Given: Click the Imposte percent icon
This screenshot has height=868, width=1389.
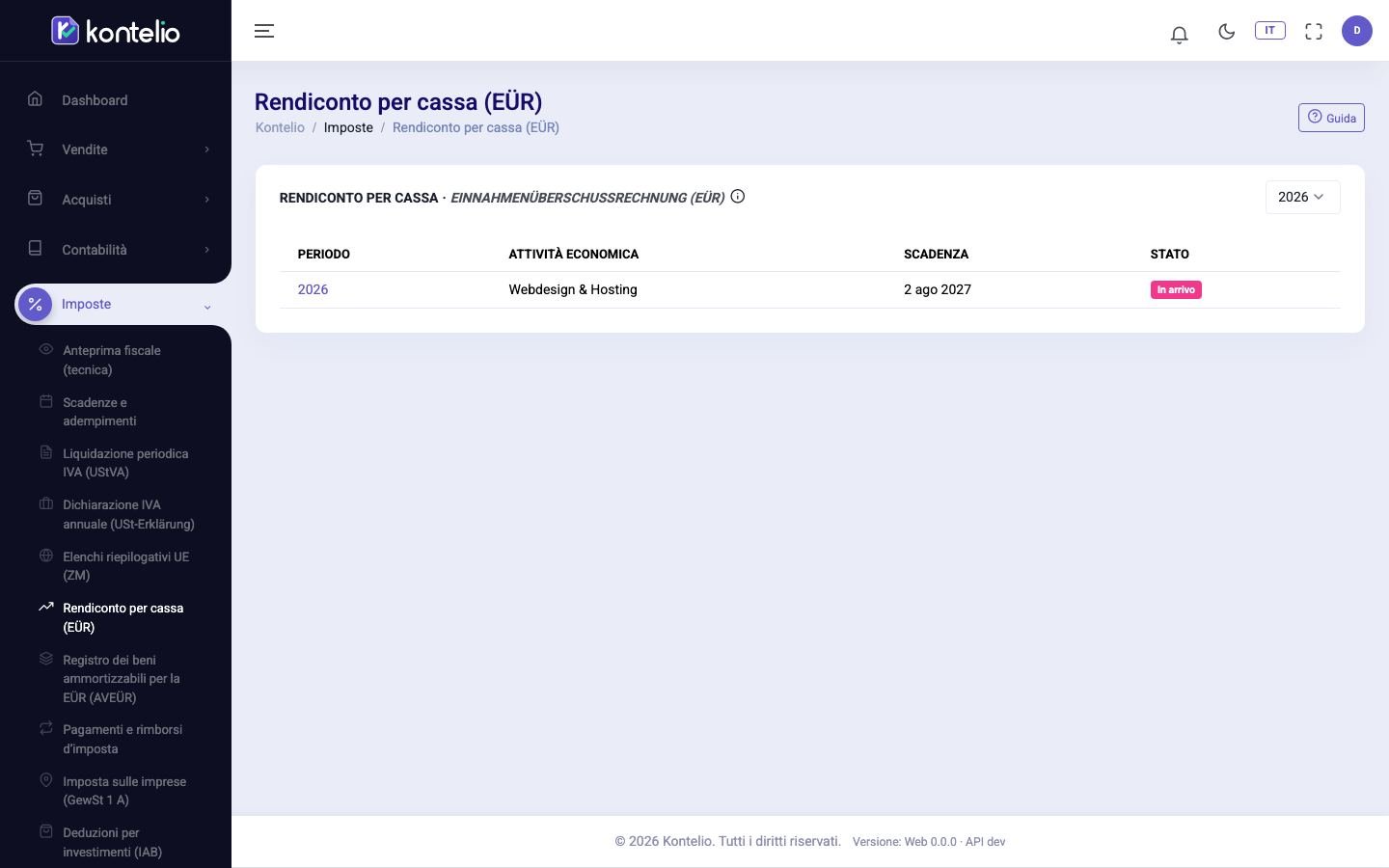Looking at the screenshot, I should click(35, 305).
